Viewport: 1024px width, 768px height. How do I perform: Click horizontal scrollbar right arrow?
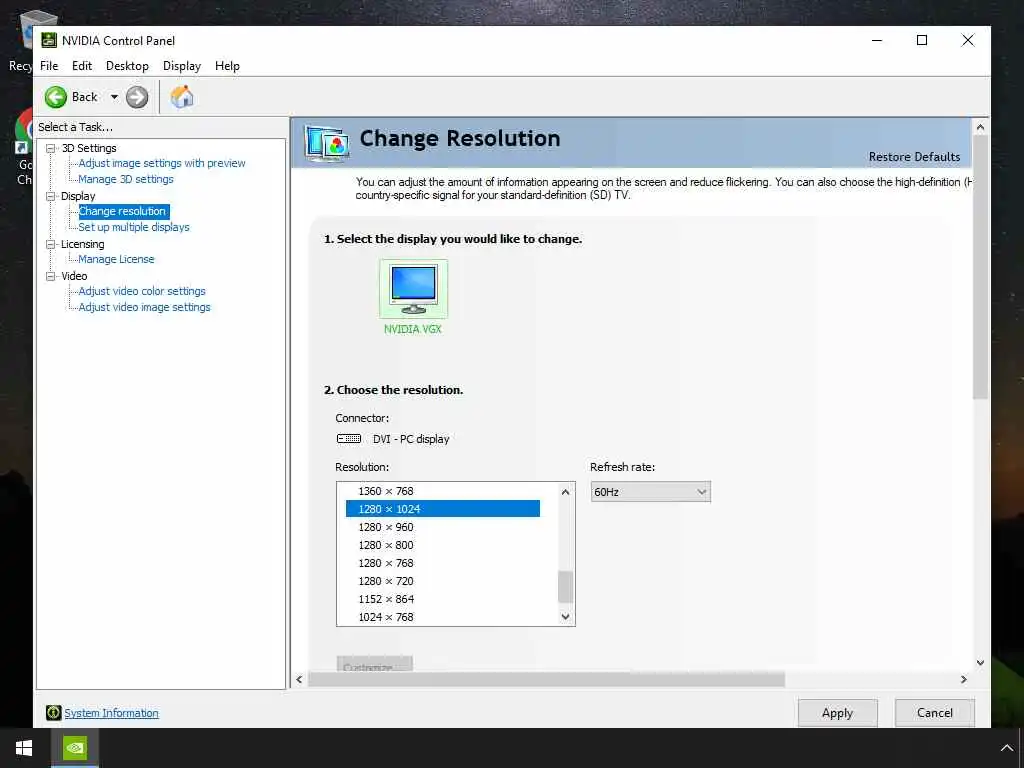click(964, 680)
